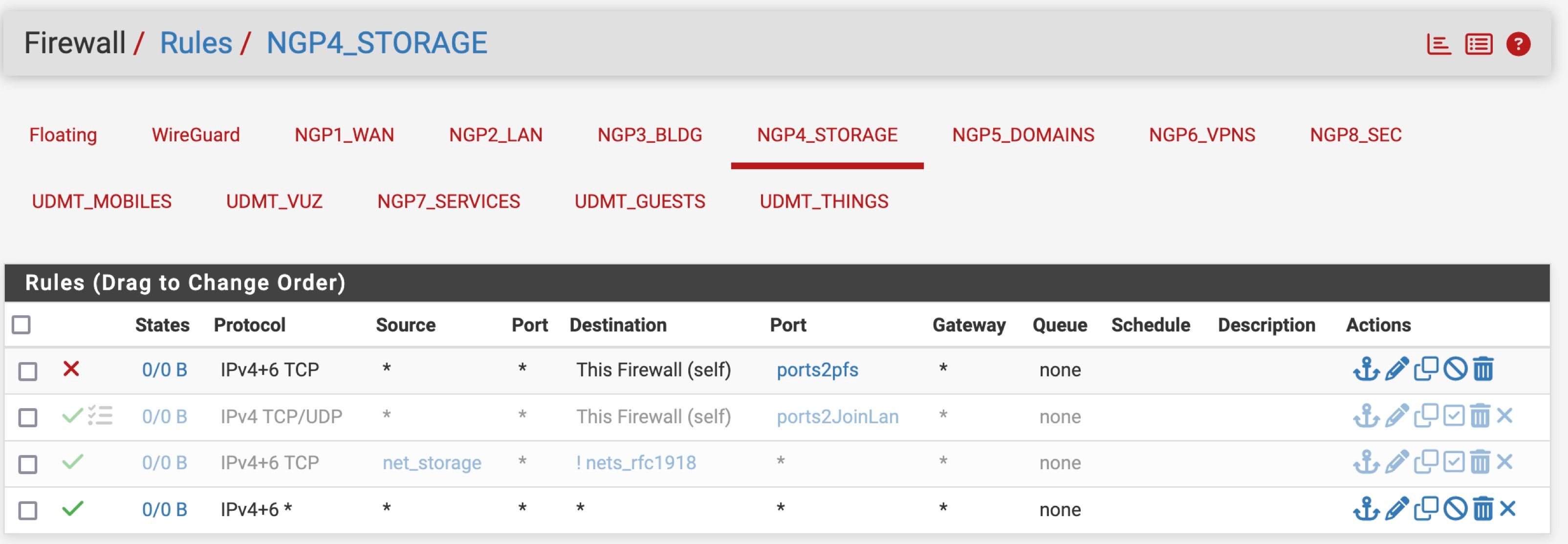Open states 0/0 B link of first rule
Screen dimensions: 1568x544
pos(164,370)
